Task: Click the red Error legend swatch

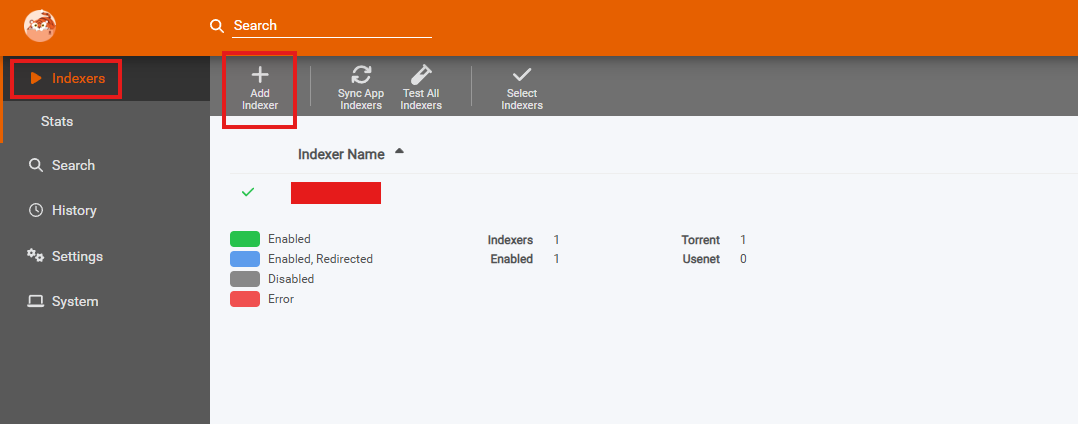Action: tap(245, 299)
